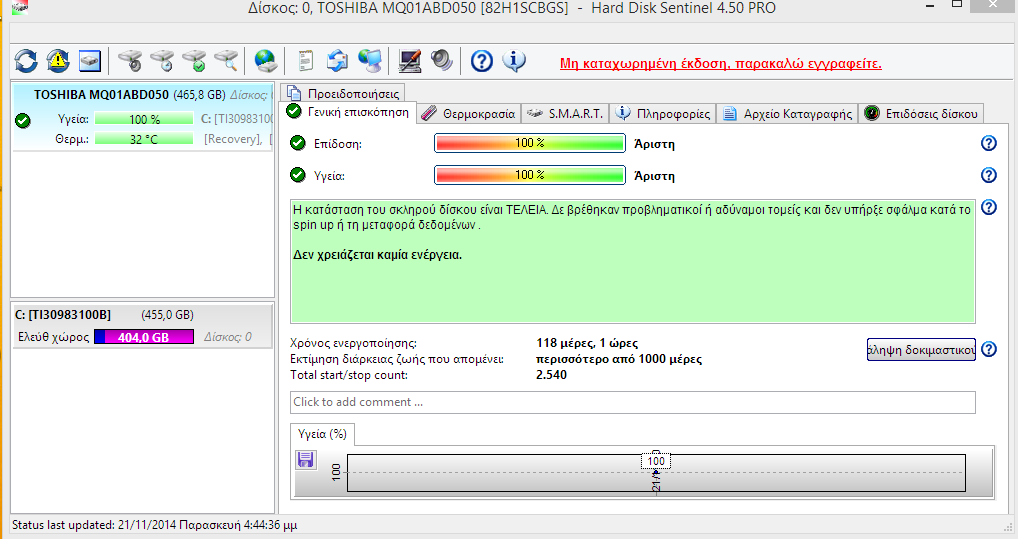Click 'περισσότερο από 1000 μέρες' lifetime value
The image size is (1018, 539).
click(x=619, y=359)
